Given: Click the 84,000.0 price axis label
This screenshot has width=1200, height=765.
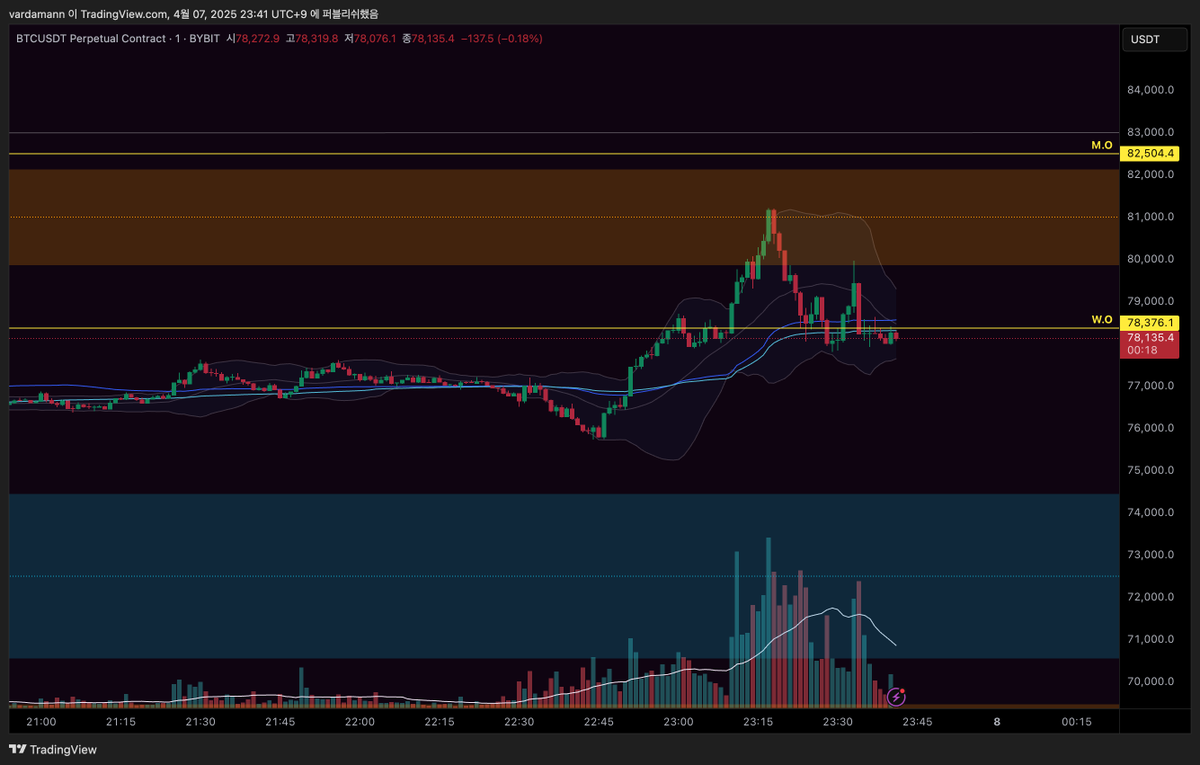Looking at the screenshot, I should pyautogui.click(x=1150, y=90).
